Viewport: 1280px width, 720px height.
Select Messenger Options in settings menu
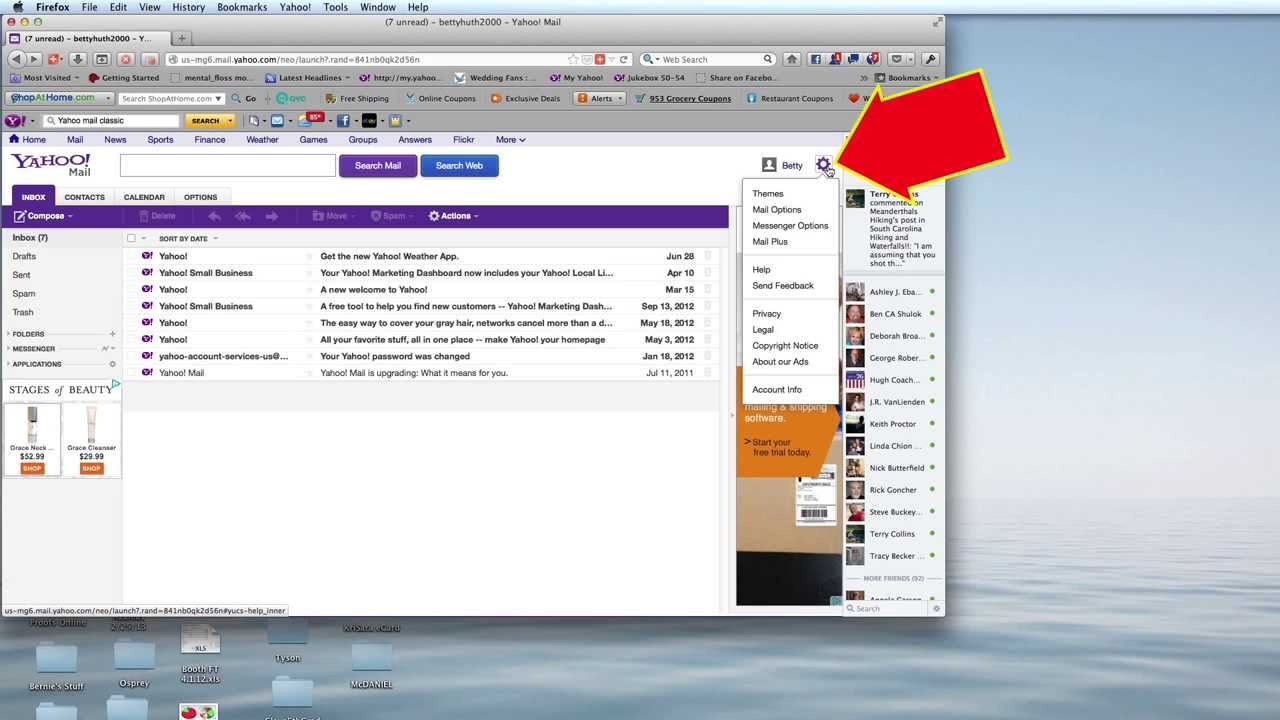[790, 226]
